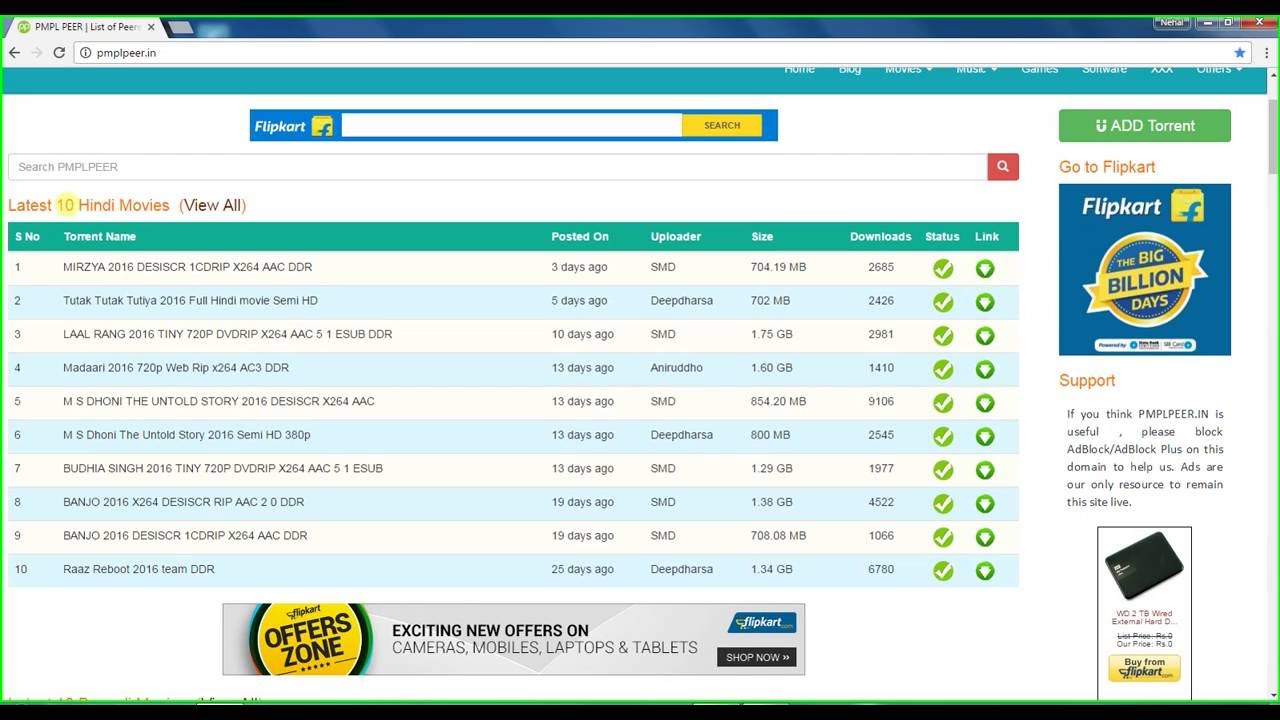
Task: Switch to the PMPL PEER browser tab
Action: click(x=85, y=27)
